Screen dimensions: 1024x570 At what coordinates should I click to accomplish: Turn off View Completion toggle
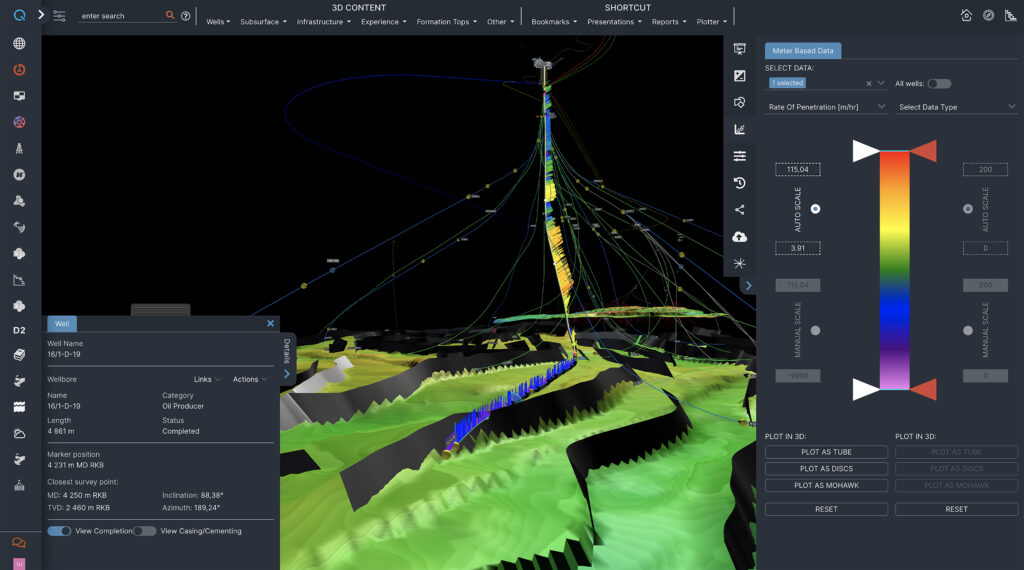[59, 531]
